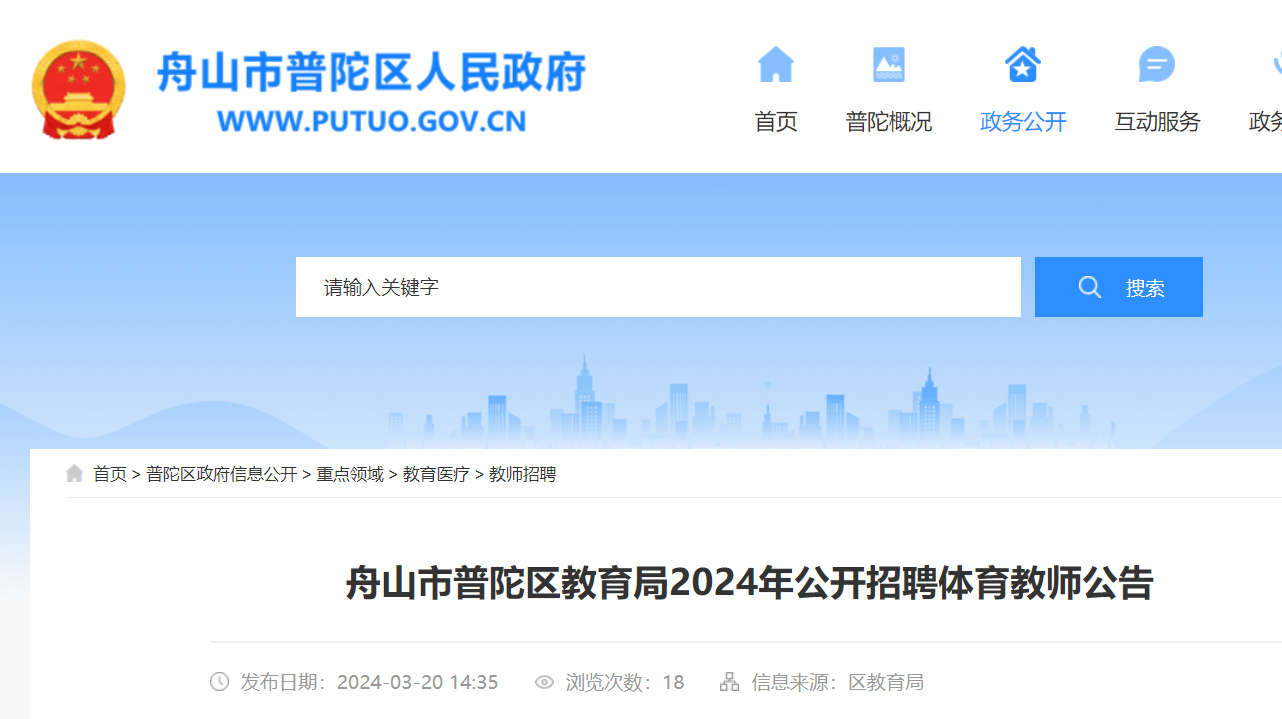
Task: Open the 政务公开 navigation menu item
Action: pos(1023,122)
